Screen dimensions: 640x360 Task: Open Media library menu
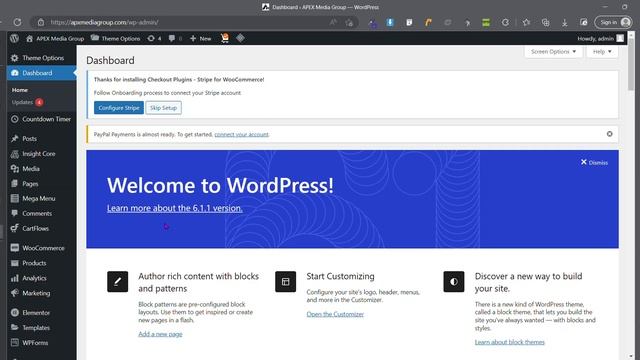point(41,169)
